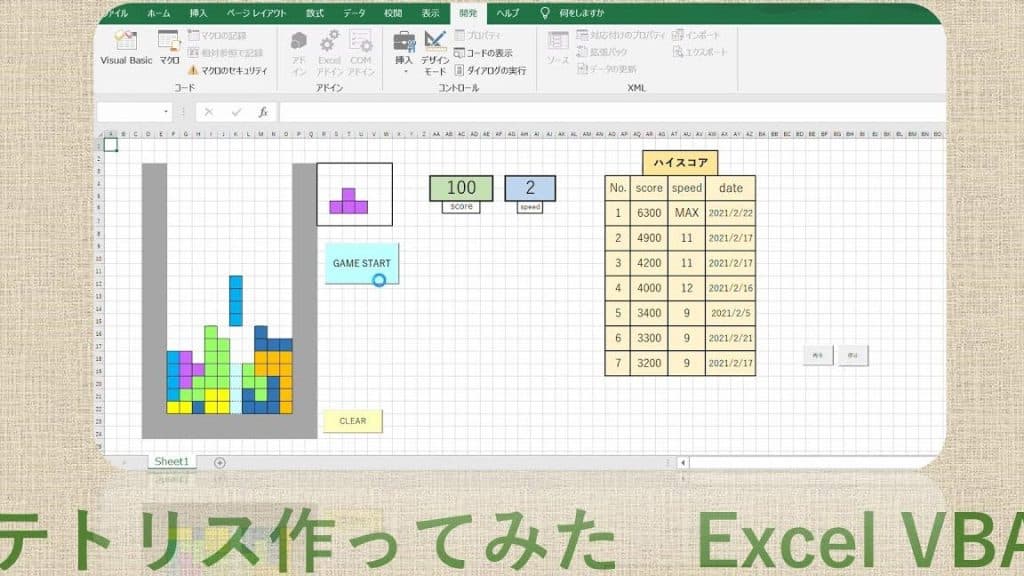Screen dimensions: 1024x576
Task: Open Excel アドイン manager
Action: tap(330, 54)
